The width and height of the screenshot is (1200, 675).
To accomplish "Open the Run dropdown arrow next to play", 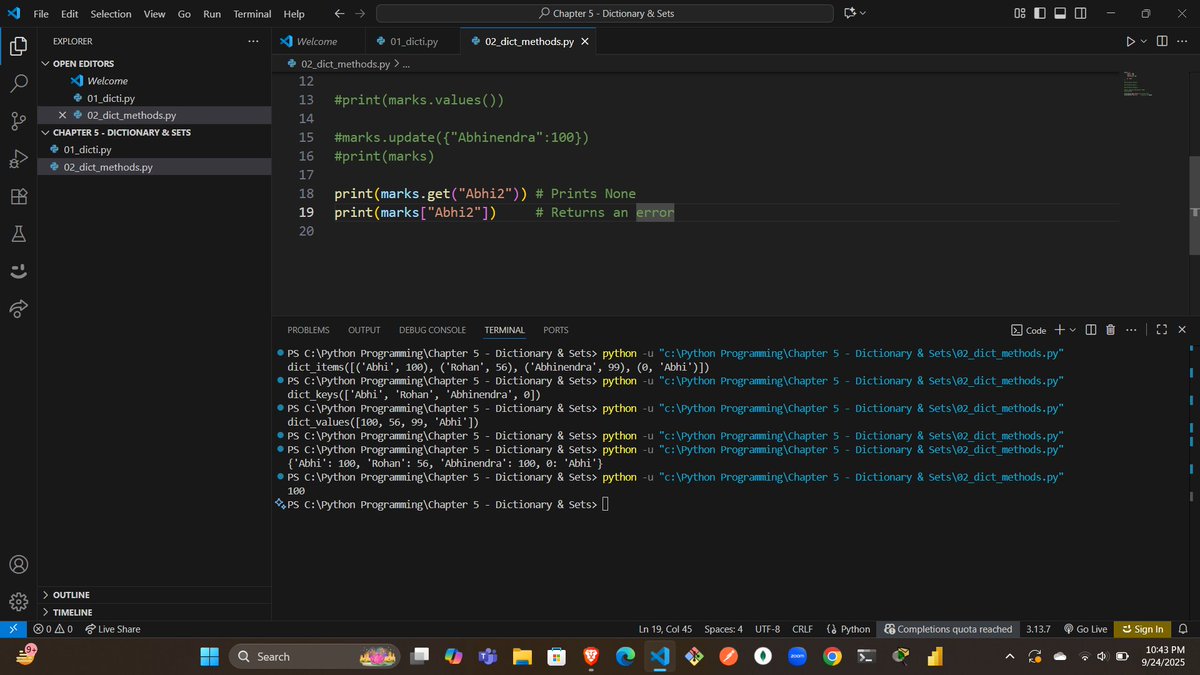I will point(1144,41).
